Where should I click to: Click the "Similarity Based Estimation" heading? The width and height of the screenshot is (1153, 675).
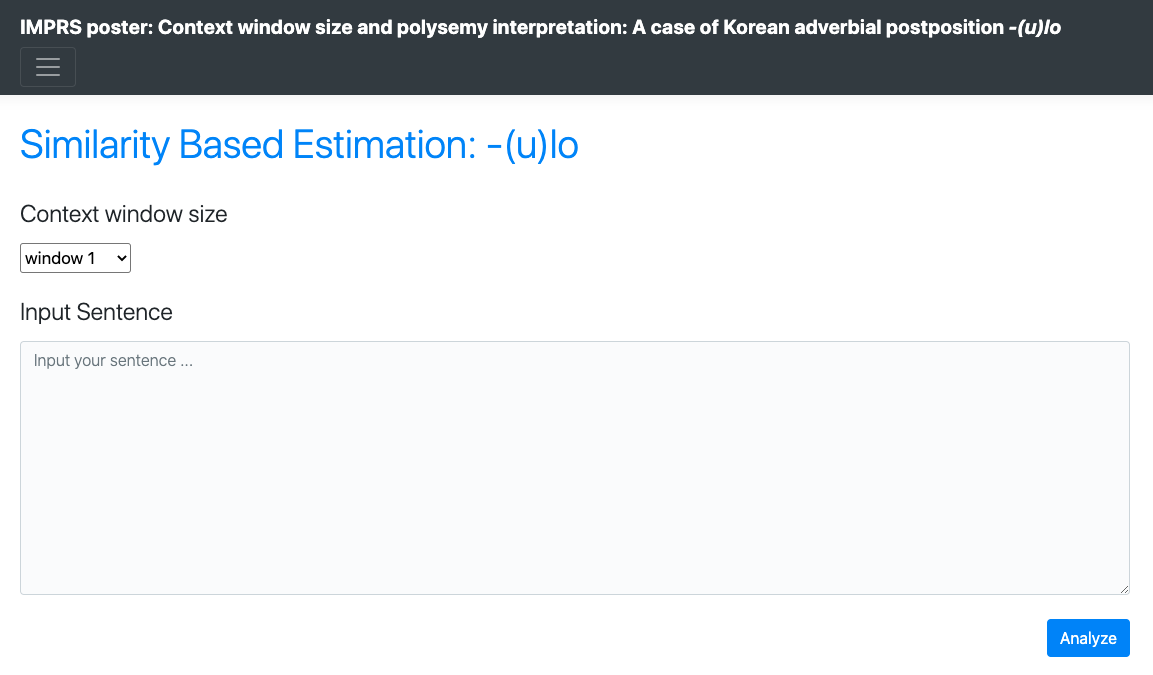tap(245, 146)
